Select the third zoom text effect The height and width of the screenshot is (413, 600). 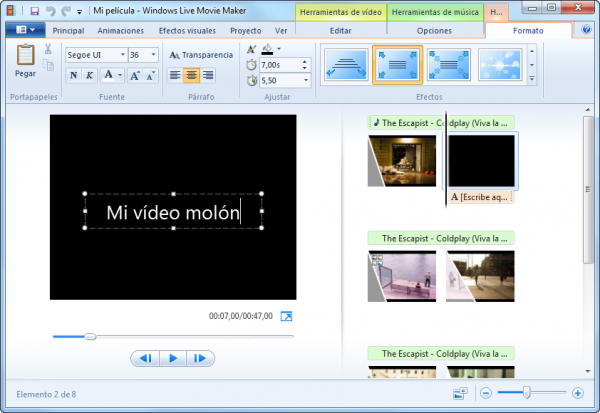coord(448,65)
